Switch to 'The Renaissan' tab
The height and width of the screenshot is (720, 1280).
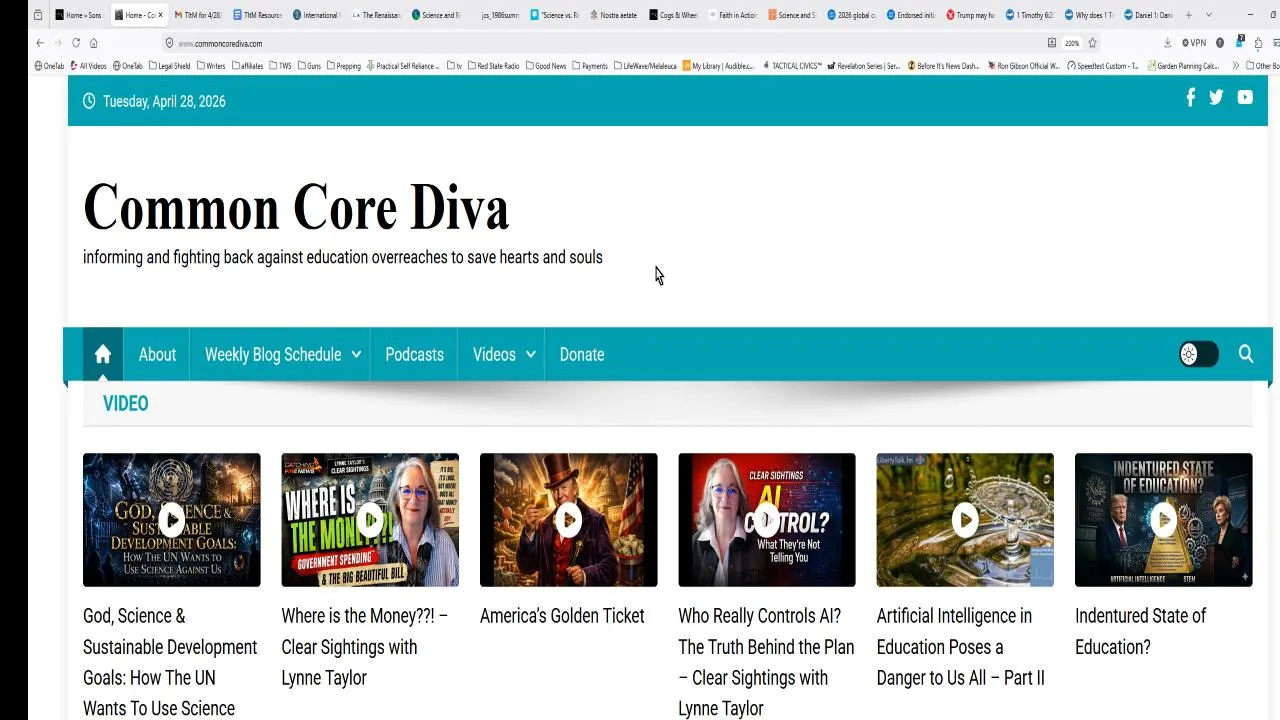pyautogui.click(x=376, y=15)
